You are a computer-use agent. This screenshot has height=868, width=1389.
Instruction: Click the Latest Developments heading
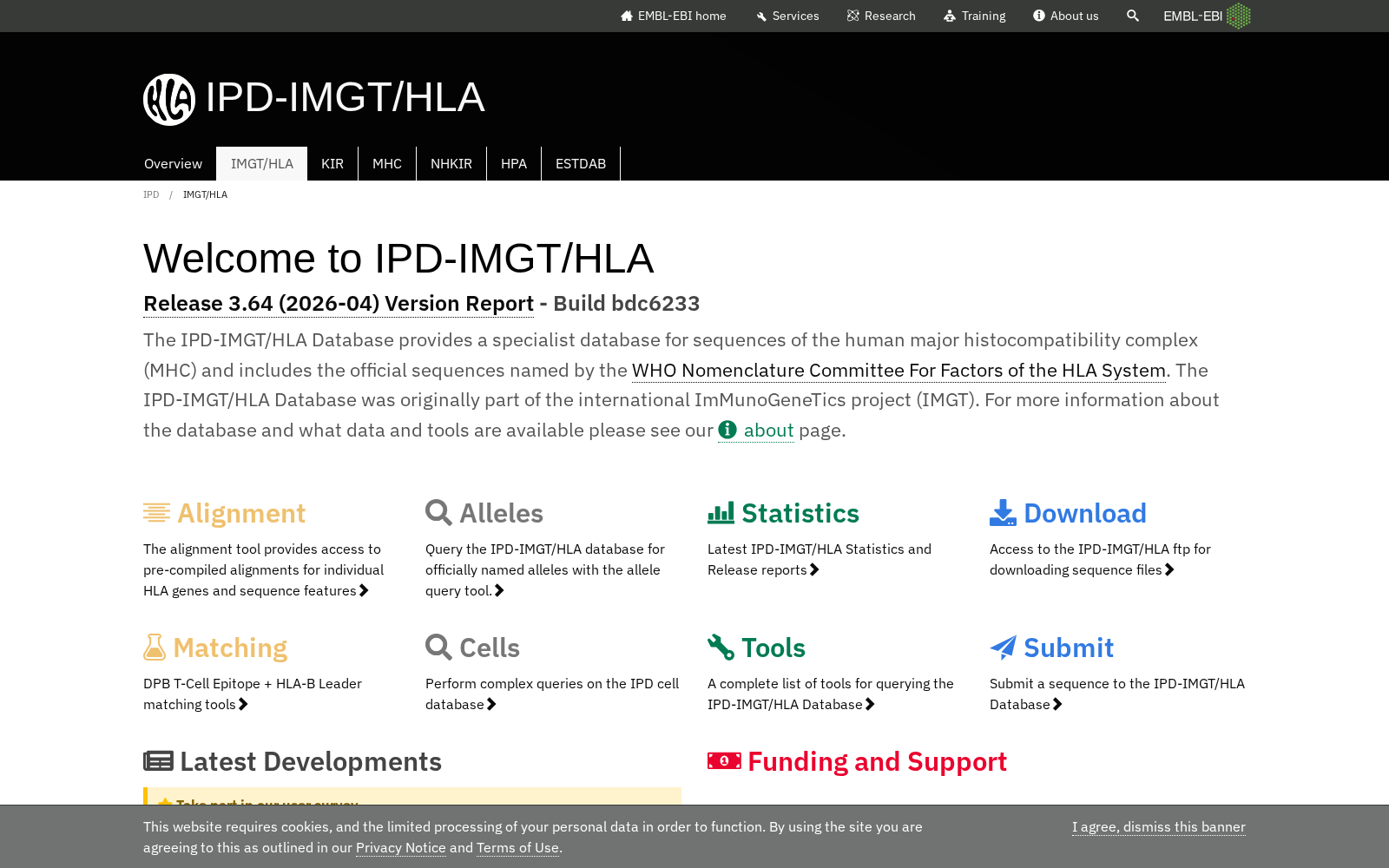coord(311,761)
